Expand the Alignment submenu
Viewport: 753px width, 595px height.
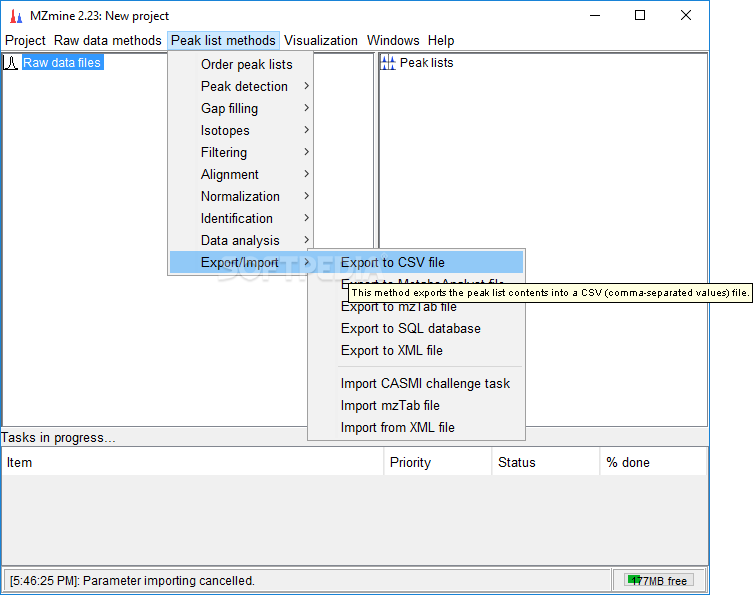click(241, 174)
